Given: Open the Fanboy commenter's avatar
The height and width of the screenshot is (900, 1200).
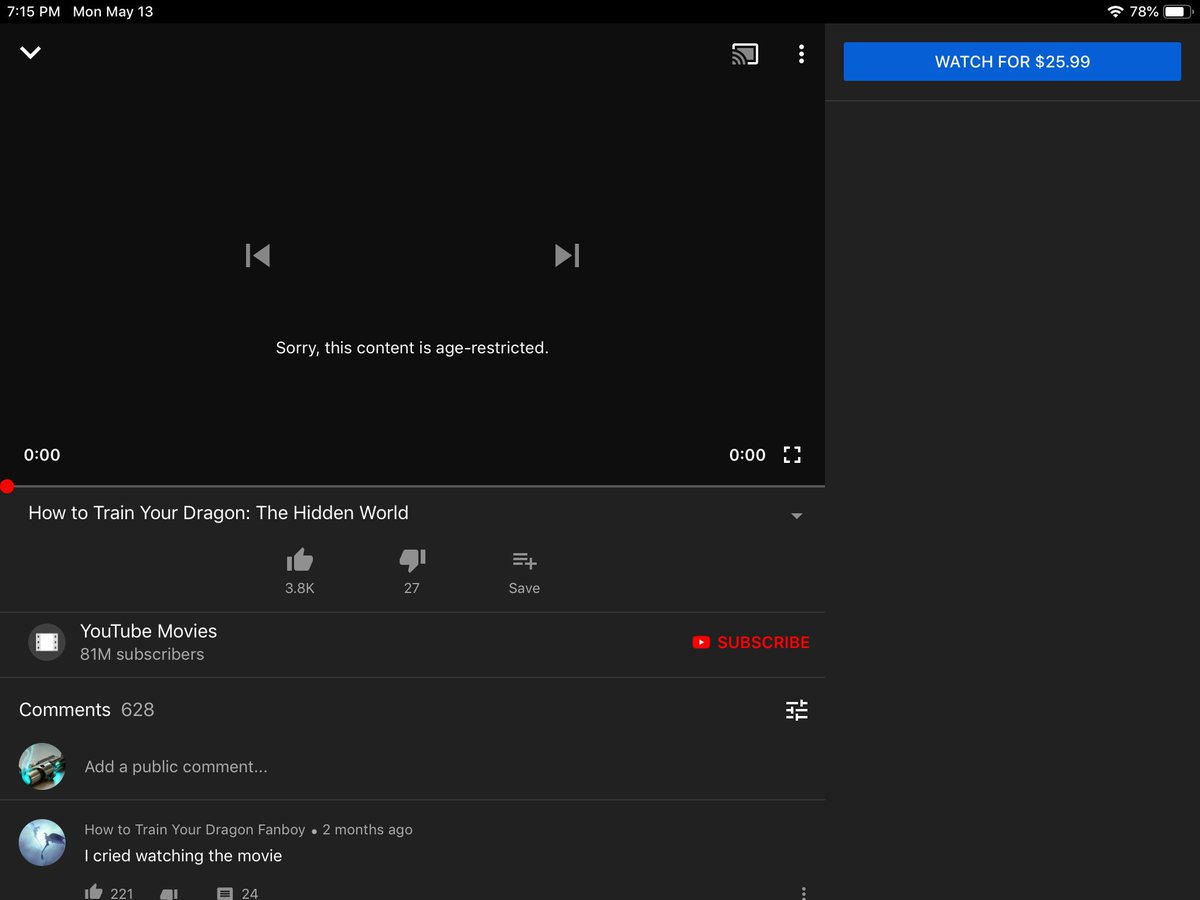Looking at the screenshot, I should pyautogui.click(x=42, y=843).
